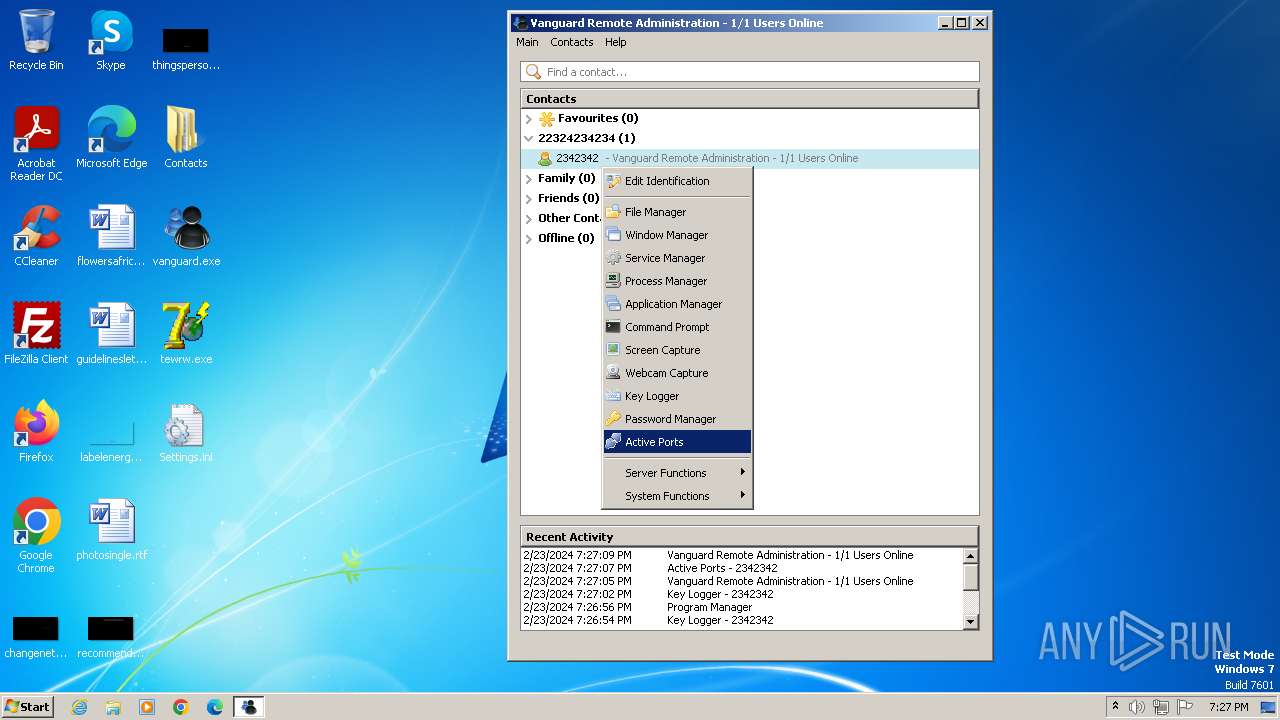This screenshot has height=720, width=1280.
Task: Open System Functions submenu
Action: point(677,496)
